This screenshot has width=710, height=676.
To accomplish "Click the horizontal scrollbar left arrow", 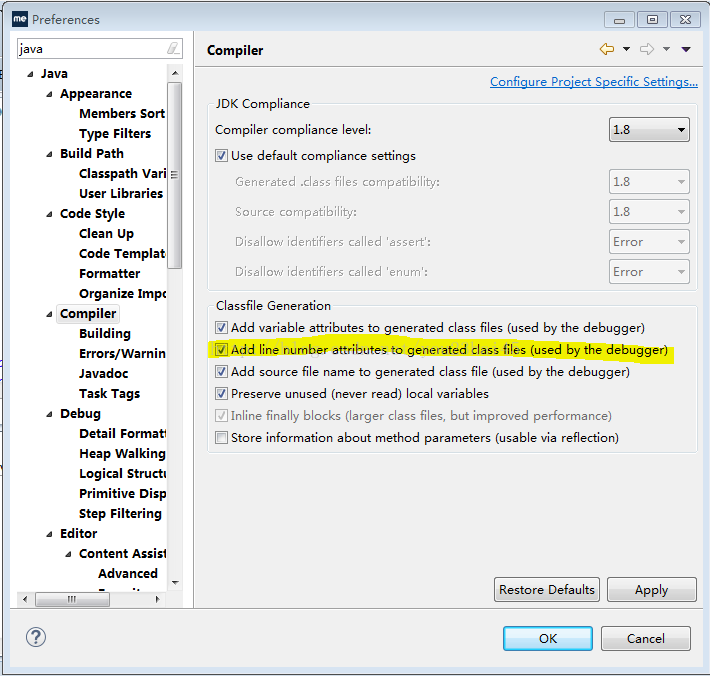I will (x=25, y=599).
